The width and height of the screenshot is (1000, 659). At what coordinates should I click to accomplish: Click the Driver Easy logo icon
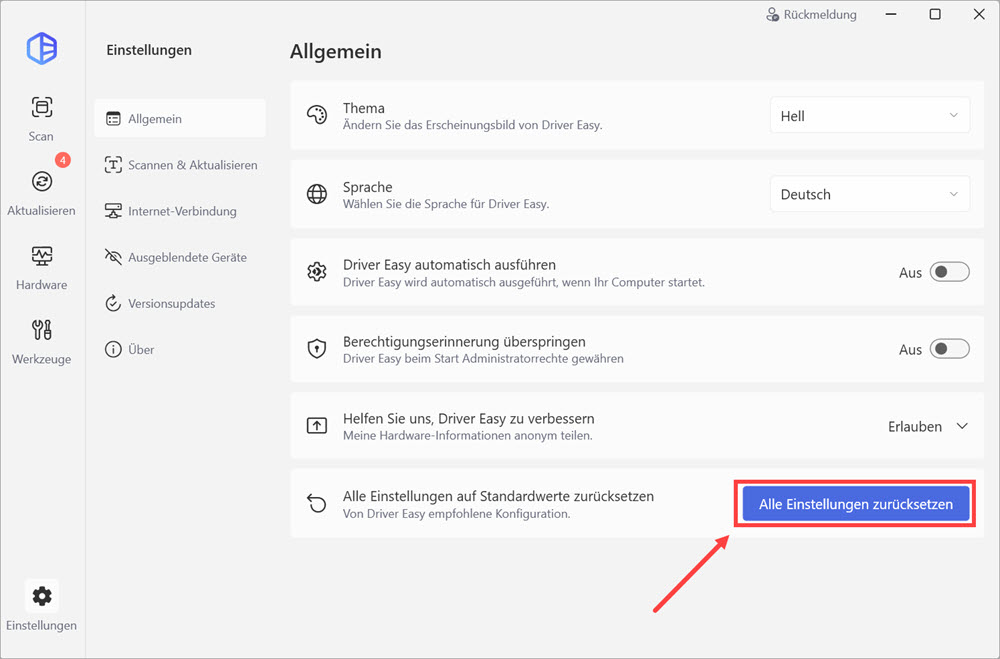[42, 48]
